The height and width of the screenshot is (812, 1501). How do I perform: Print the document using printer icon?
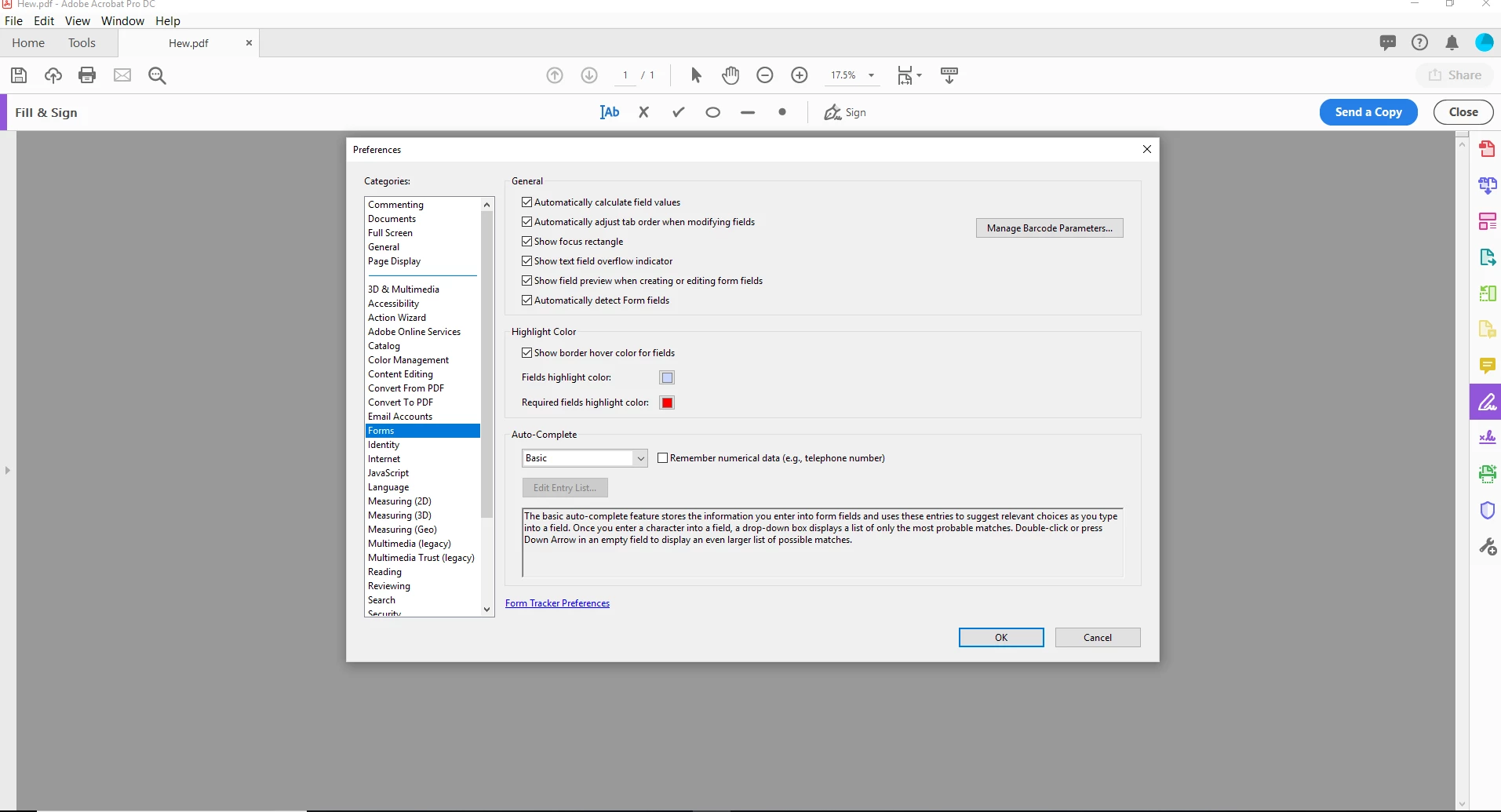tap(87, 75)
